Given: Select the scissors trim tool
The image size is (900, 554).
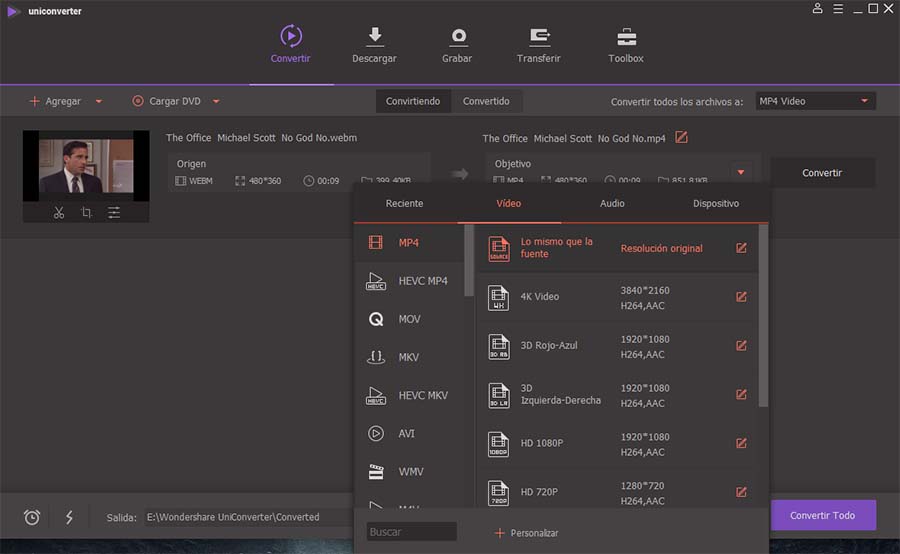Looking at the screenshot, I should click(x=59, y=213).
